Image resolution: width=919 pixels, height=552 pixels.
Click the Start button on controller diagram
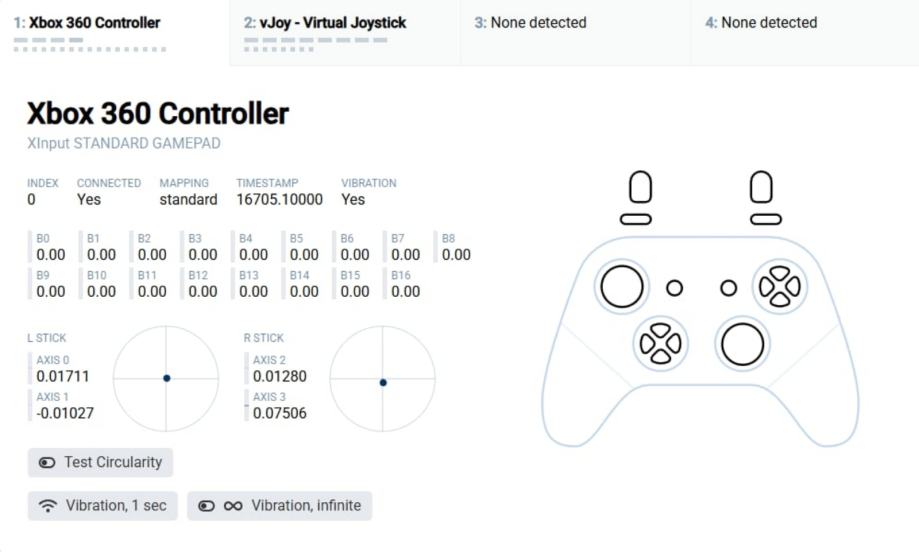[729, 288]
